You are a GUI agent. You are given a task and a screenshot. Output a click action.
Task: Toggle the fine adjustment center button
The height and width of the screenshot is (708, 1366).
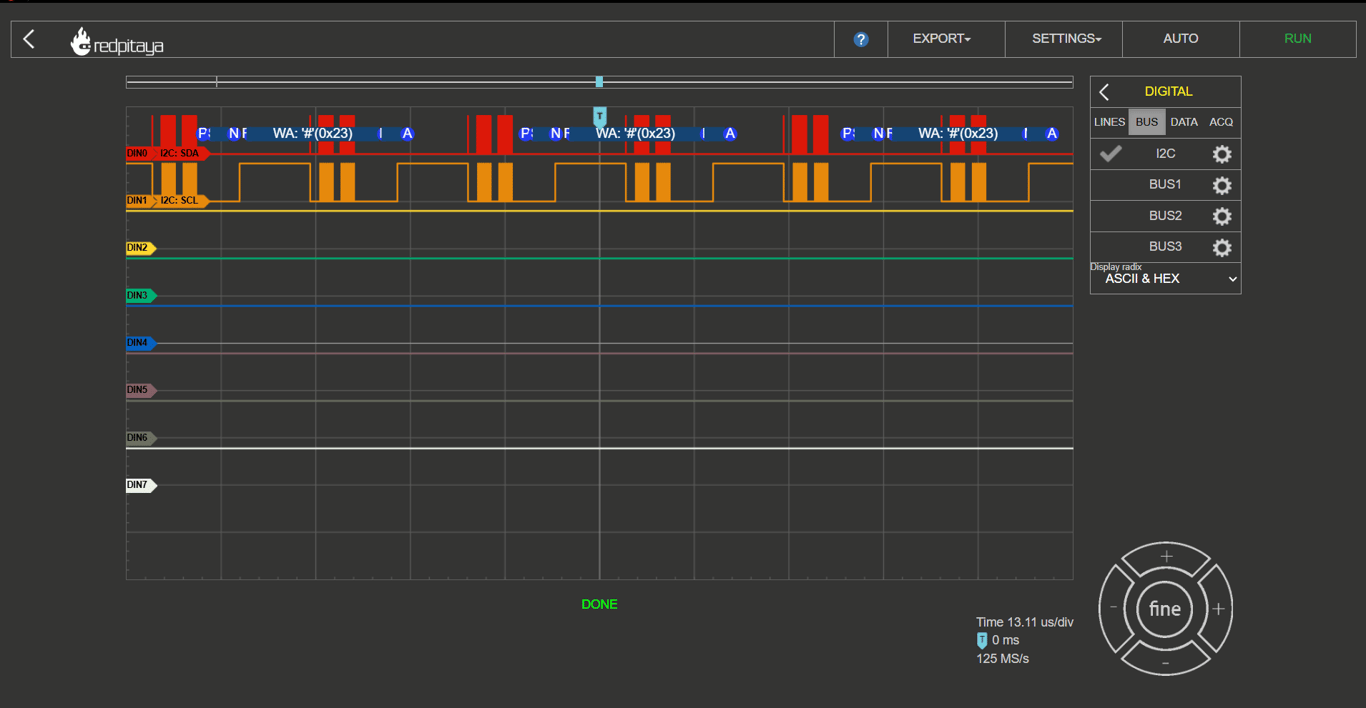(x=1165, y=609)
